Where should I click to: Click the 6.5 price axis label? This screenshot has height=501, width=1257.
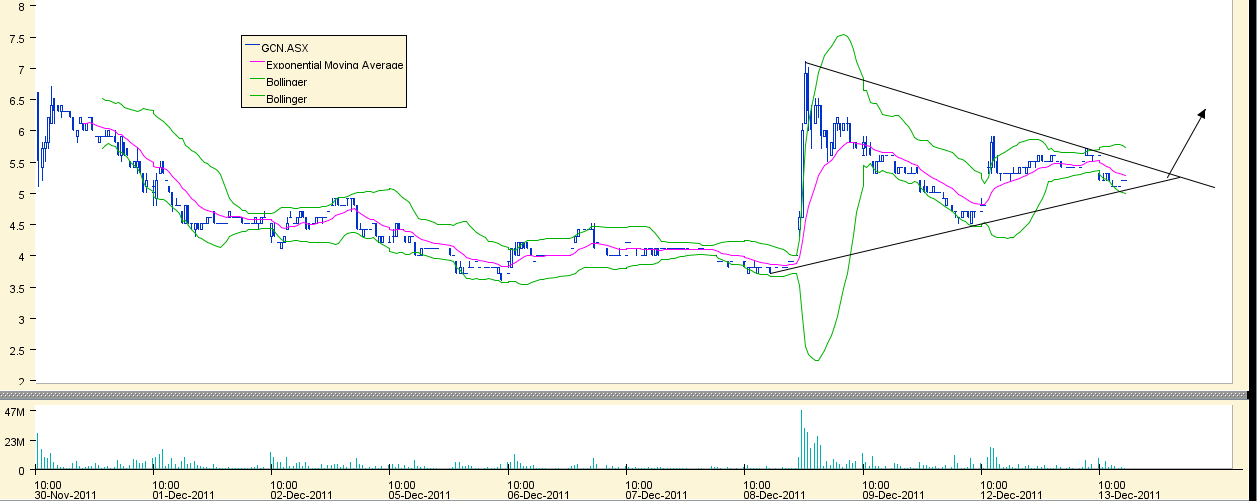pos(18,100)
